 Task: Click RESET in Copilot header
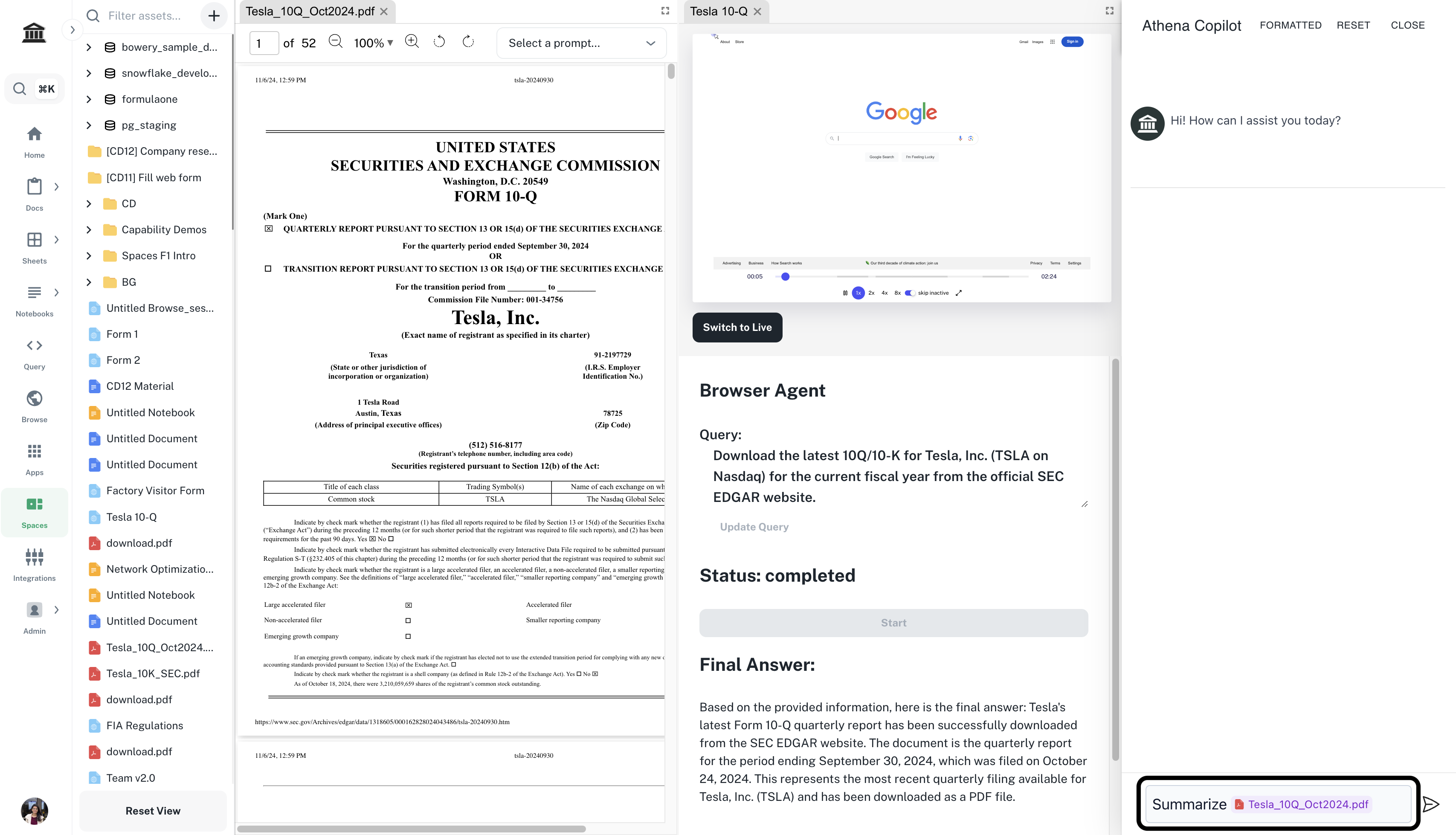pyautogui.click(x=1353, y=25)
